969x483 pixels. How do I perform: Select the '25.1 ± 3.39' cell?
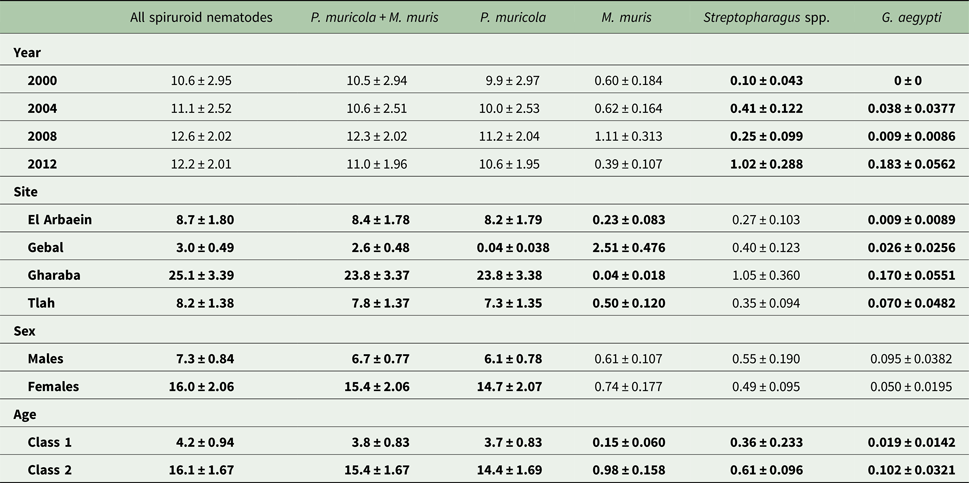(x=202, y=273)
